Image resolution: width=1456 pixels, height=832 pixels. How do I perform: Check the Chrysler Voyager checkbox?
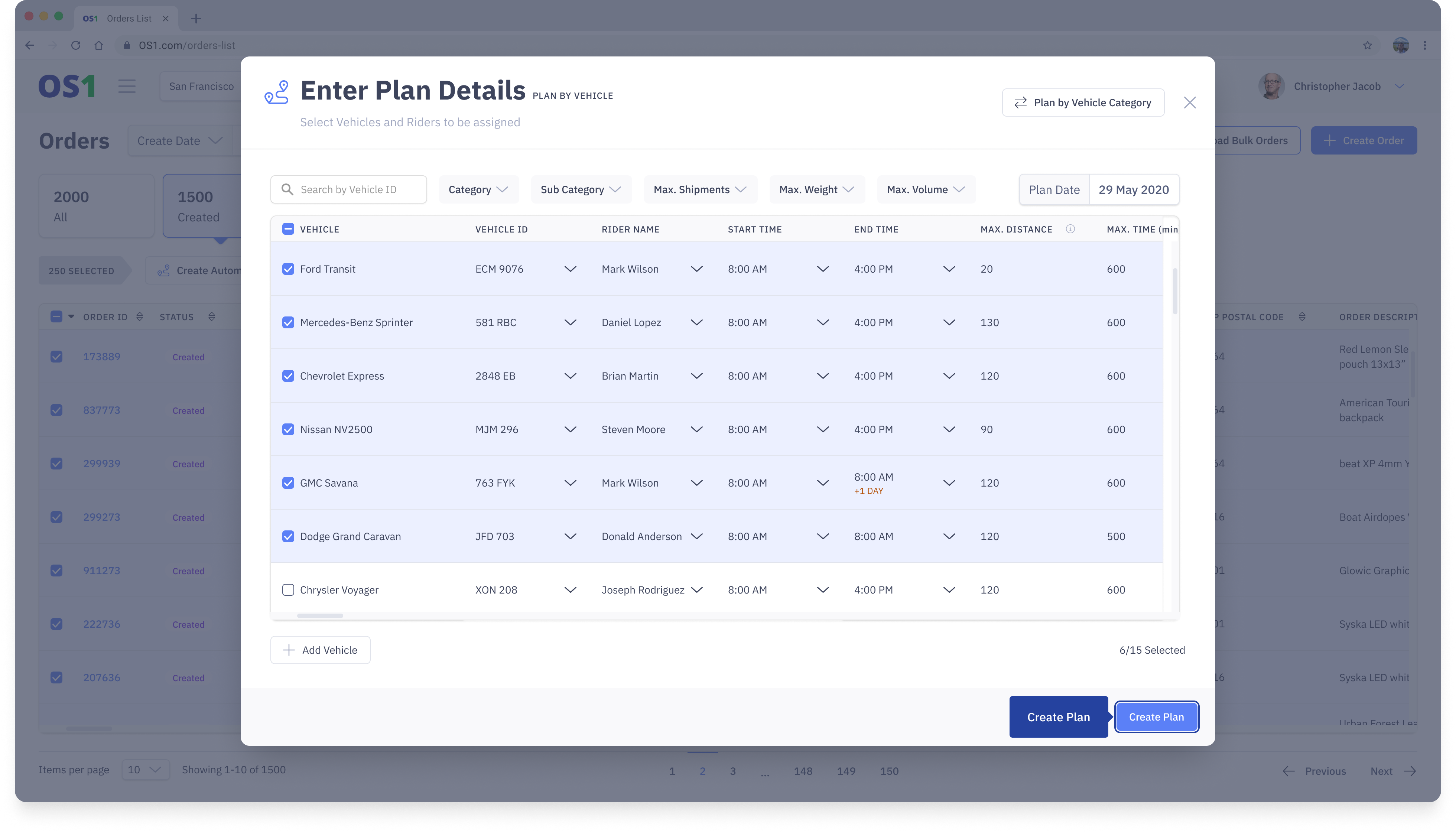point(288,590)
